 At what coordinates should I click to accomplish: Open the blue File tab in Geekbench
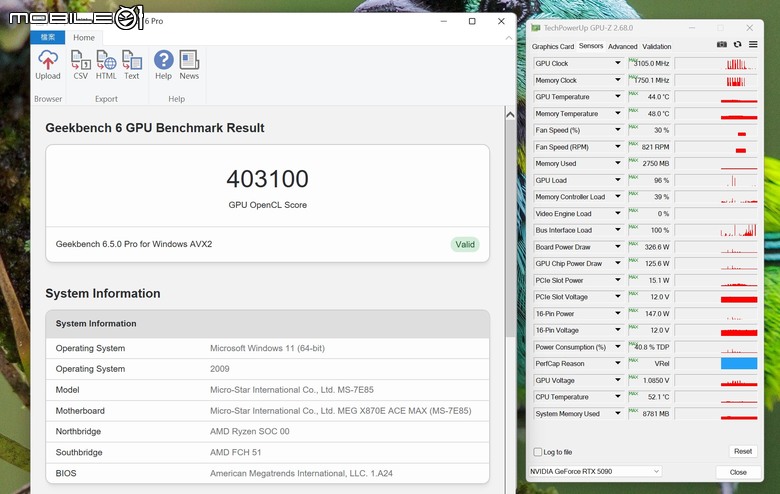coord(48,37)
